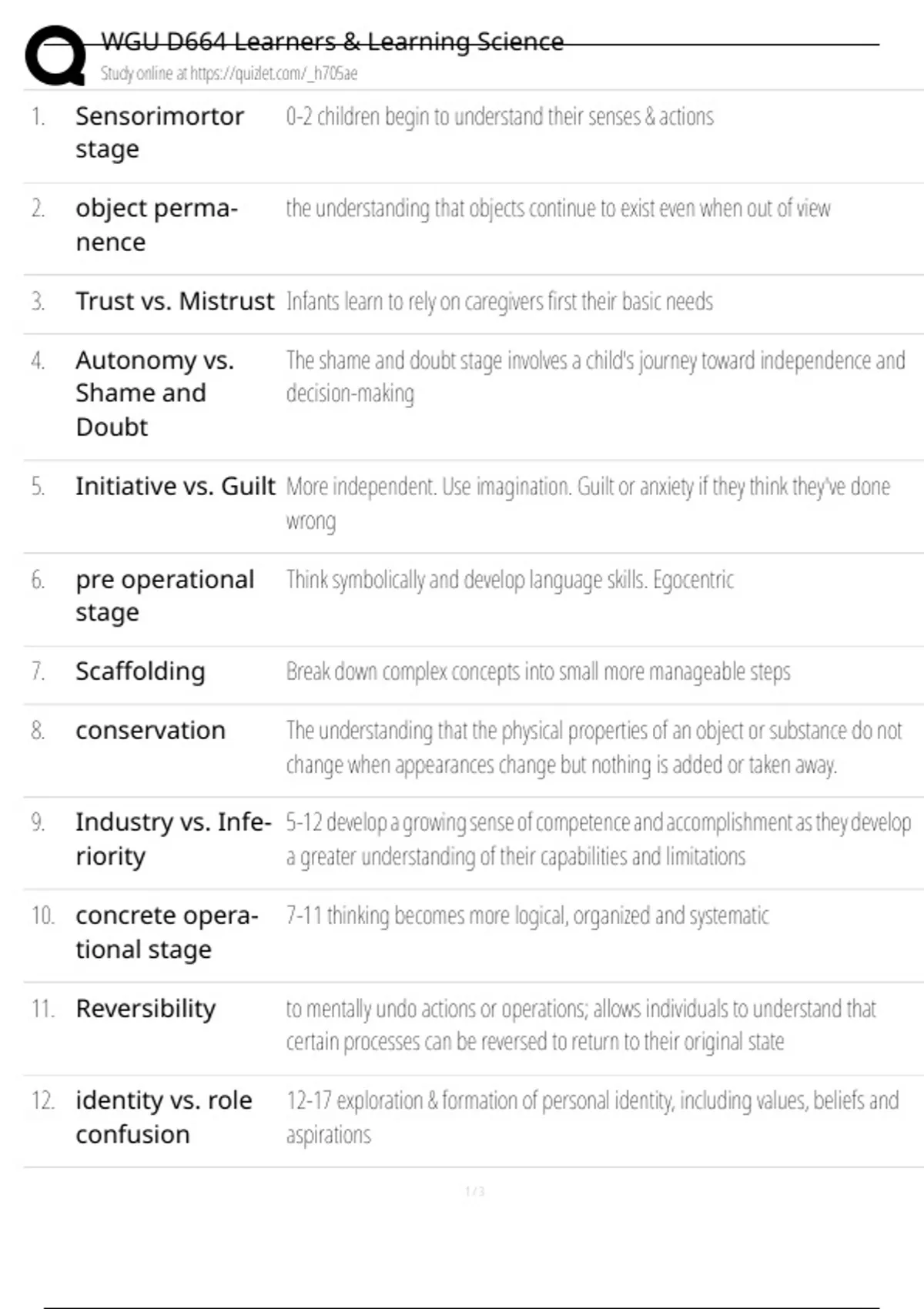The image size is (924, 1309).
Task: Select the 'Initiative vs. Guilt' term
Action: (175, 487)
